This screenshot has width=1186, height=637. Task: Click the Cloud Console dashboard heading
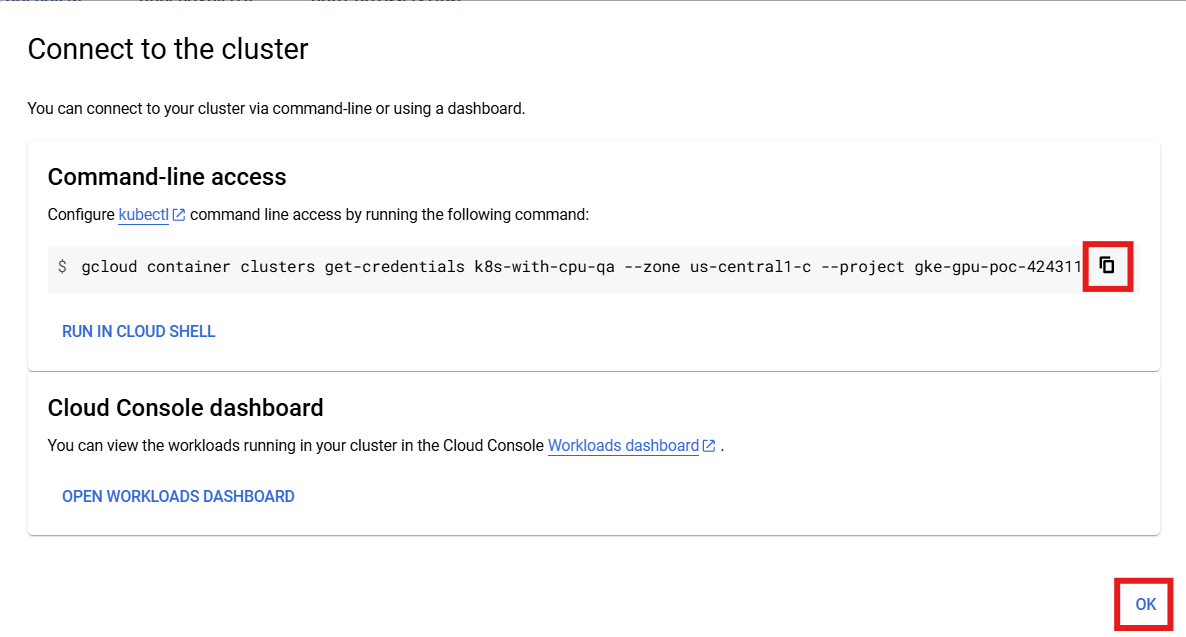coord(185,408)
